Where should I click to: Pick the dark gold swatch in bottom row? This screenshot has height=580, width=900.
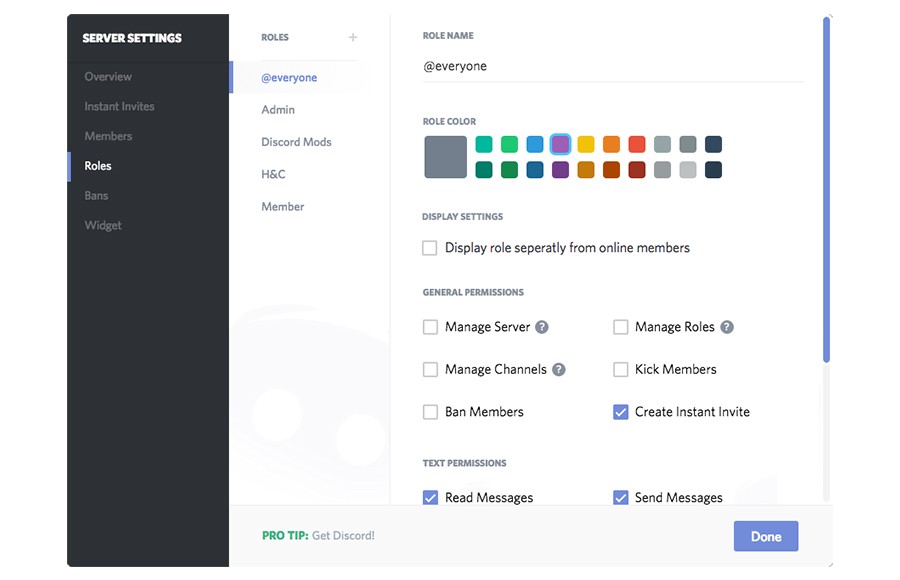coord(586,170)
